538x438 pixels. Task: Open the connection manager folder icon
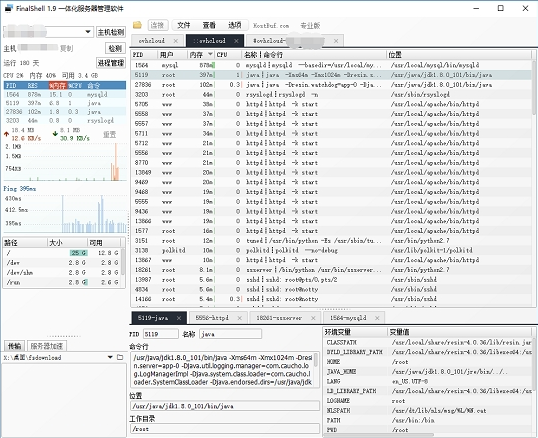137,25
